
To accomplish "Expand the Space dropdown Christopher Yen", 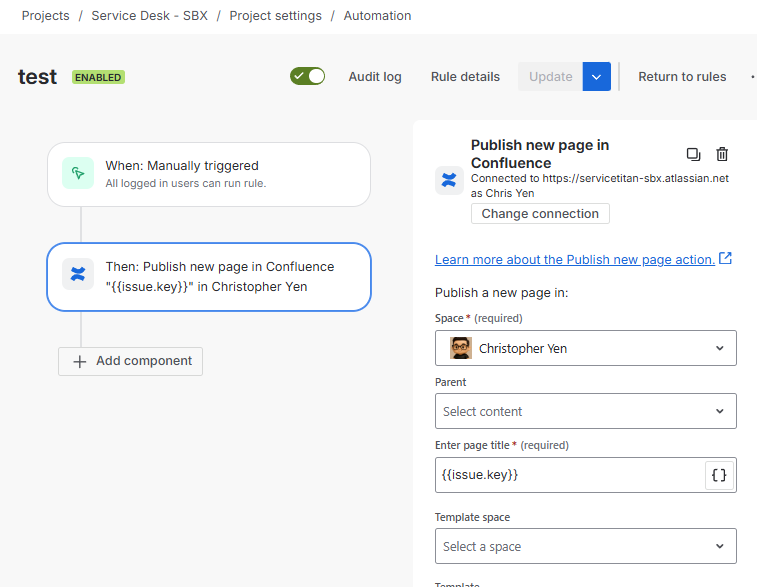I will tap(586, 348).
